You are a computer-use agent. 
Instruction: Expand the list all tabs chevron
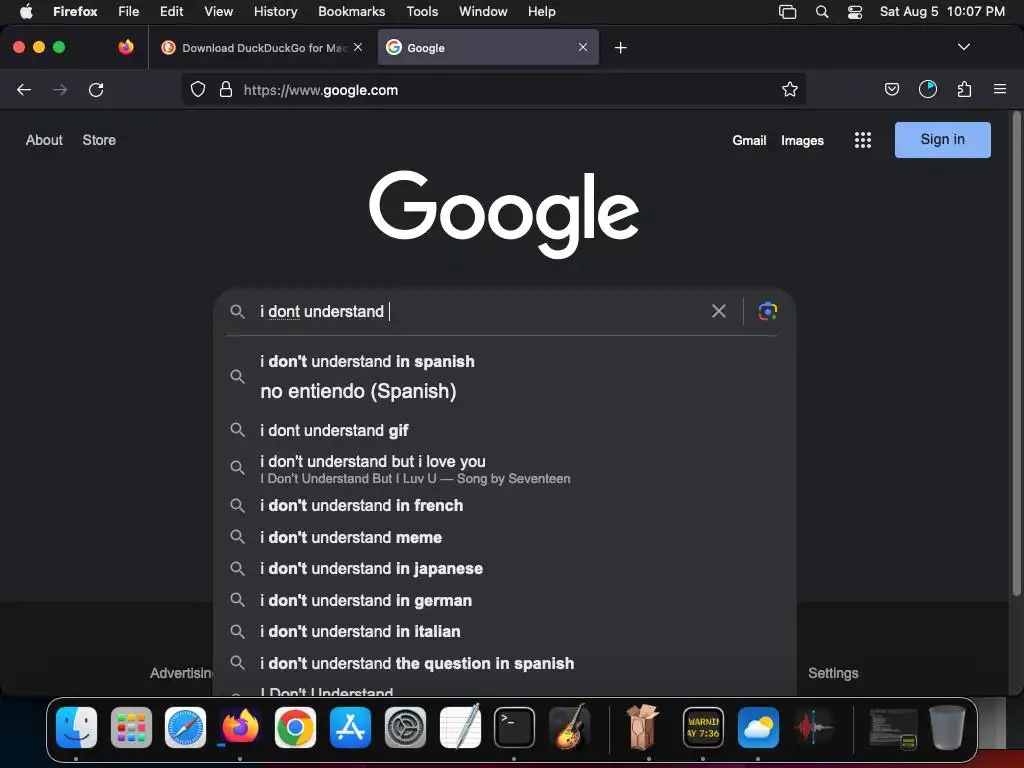pyautogui.click(x=963, y=47)
